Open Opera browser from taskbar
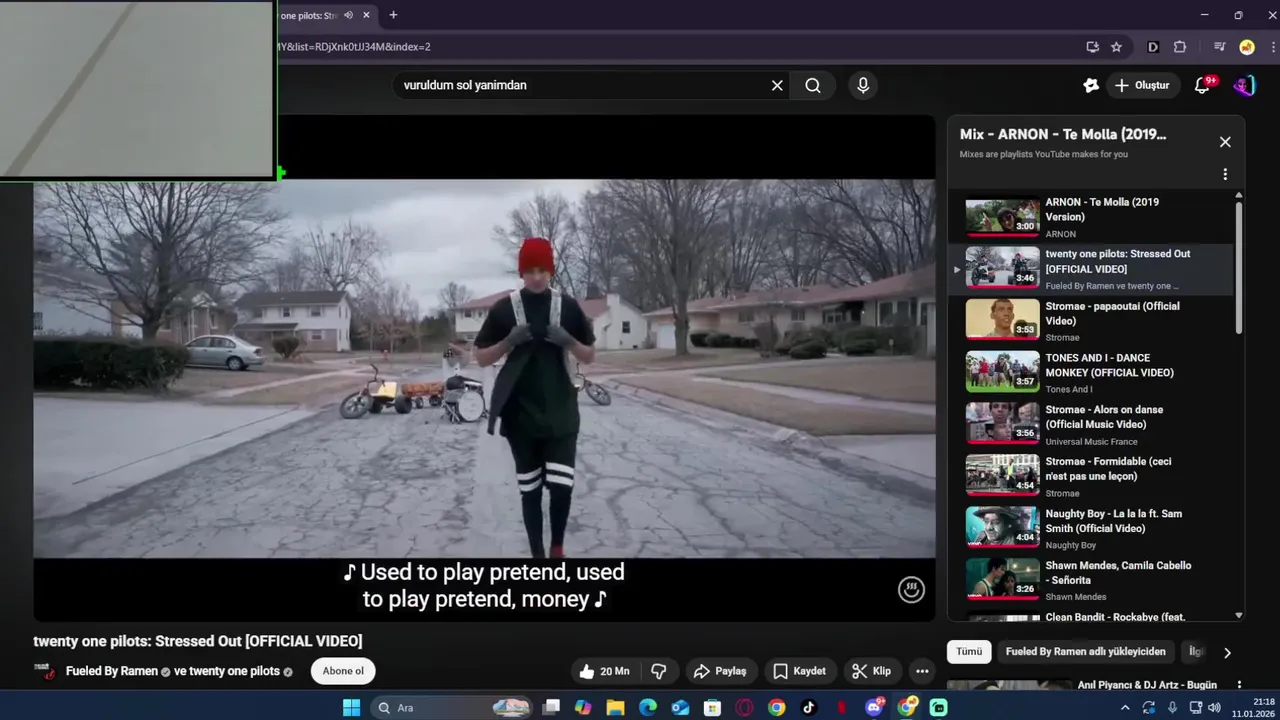This screenshot has width=1280, height=720. click(744, 708)
